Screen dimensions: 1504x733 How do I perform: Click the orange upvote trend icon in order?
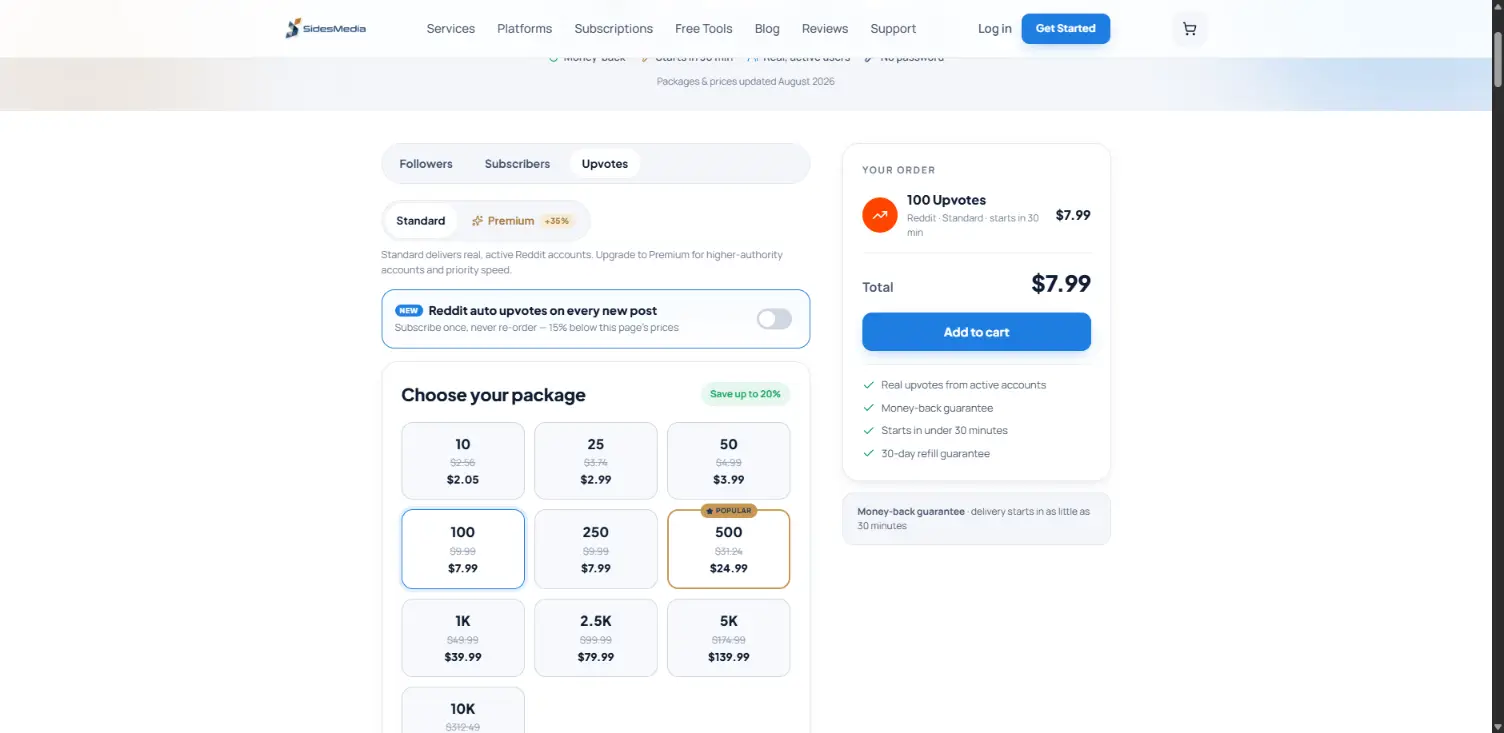pos(880,215)
